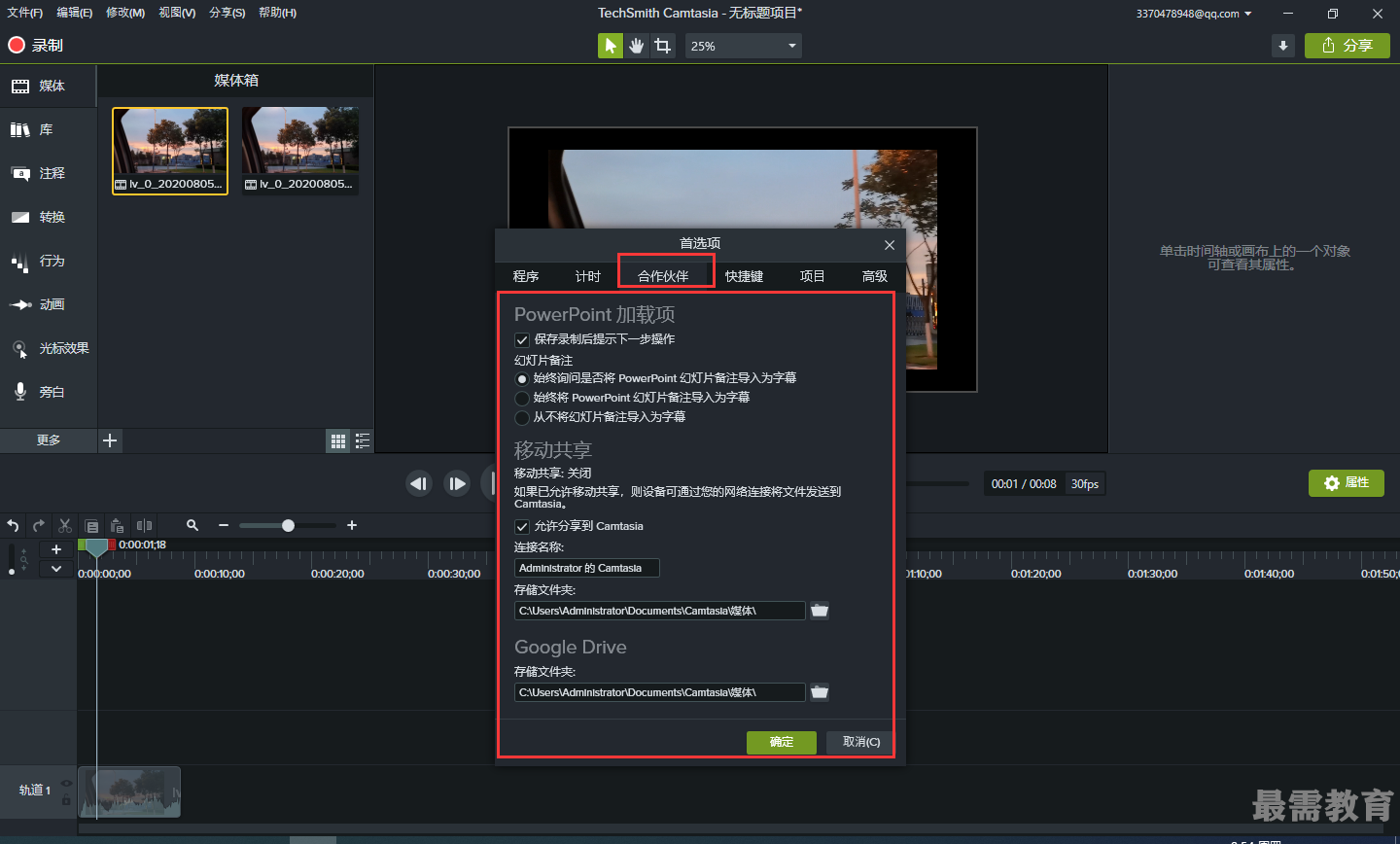Viewport: 1400px width, 844px height.
Task: Open the 库 (Library) panel
Action: [49, 129]
